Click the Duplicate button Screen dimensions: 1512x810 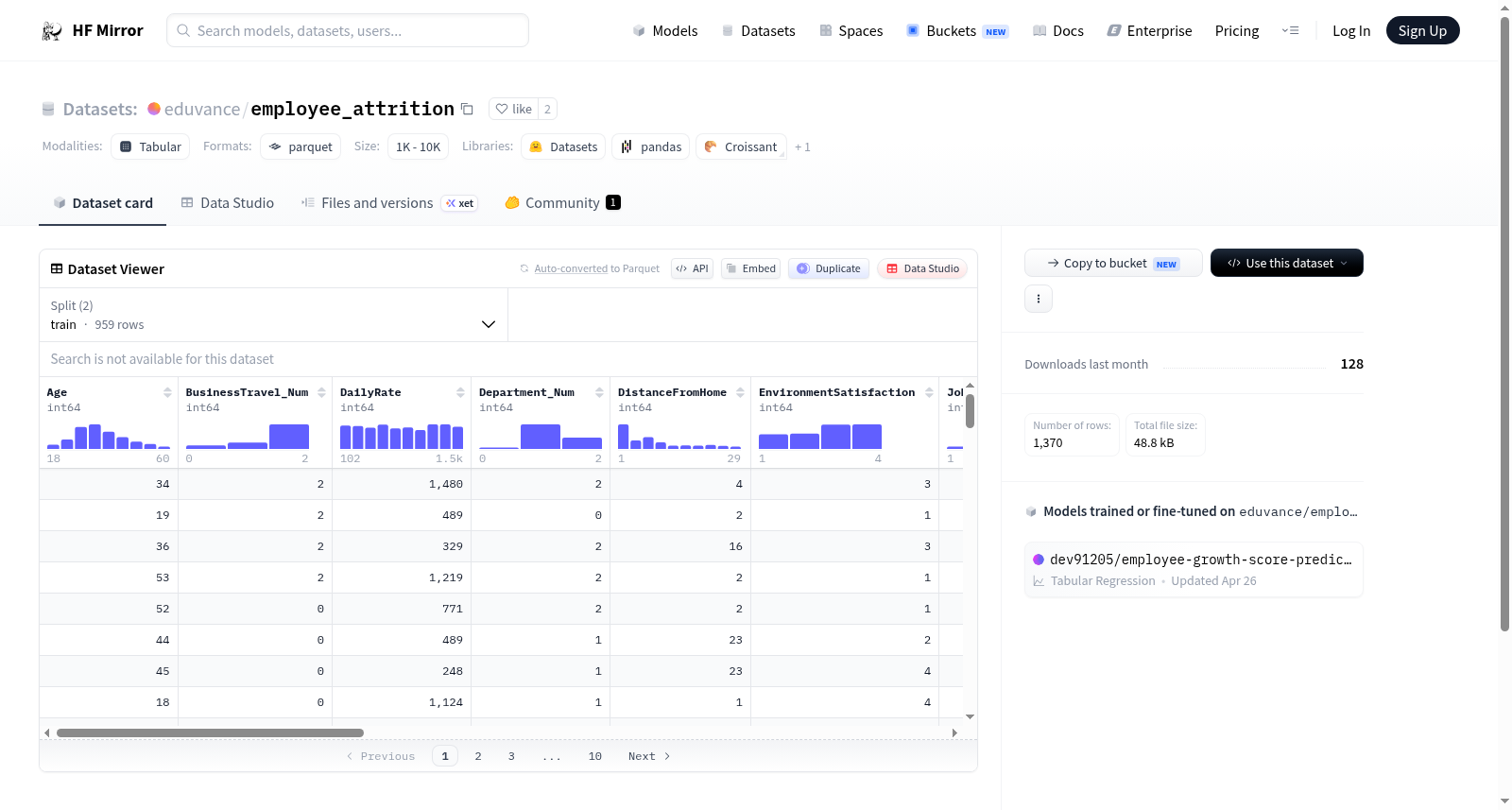[829, 268]
